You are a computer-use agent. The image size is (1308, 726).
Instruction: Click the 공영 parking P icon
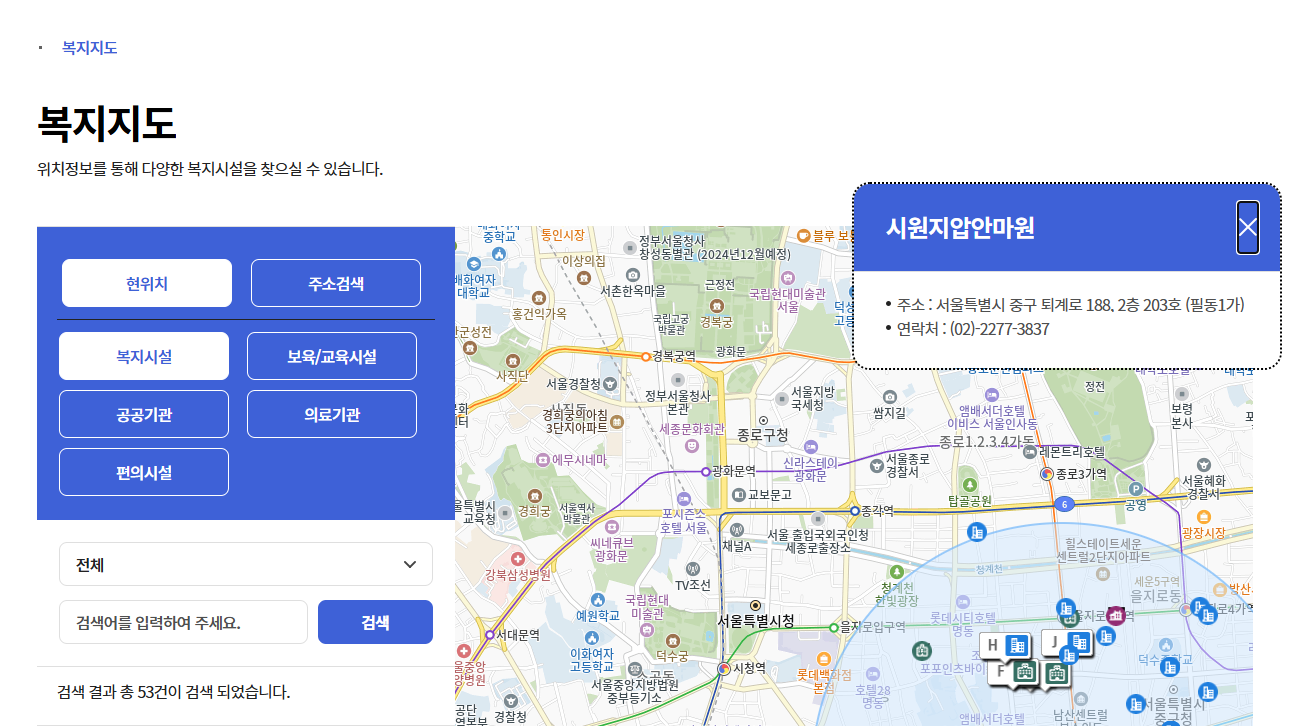[x=1135, y=489]
